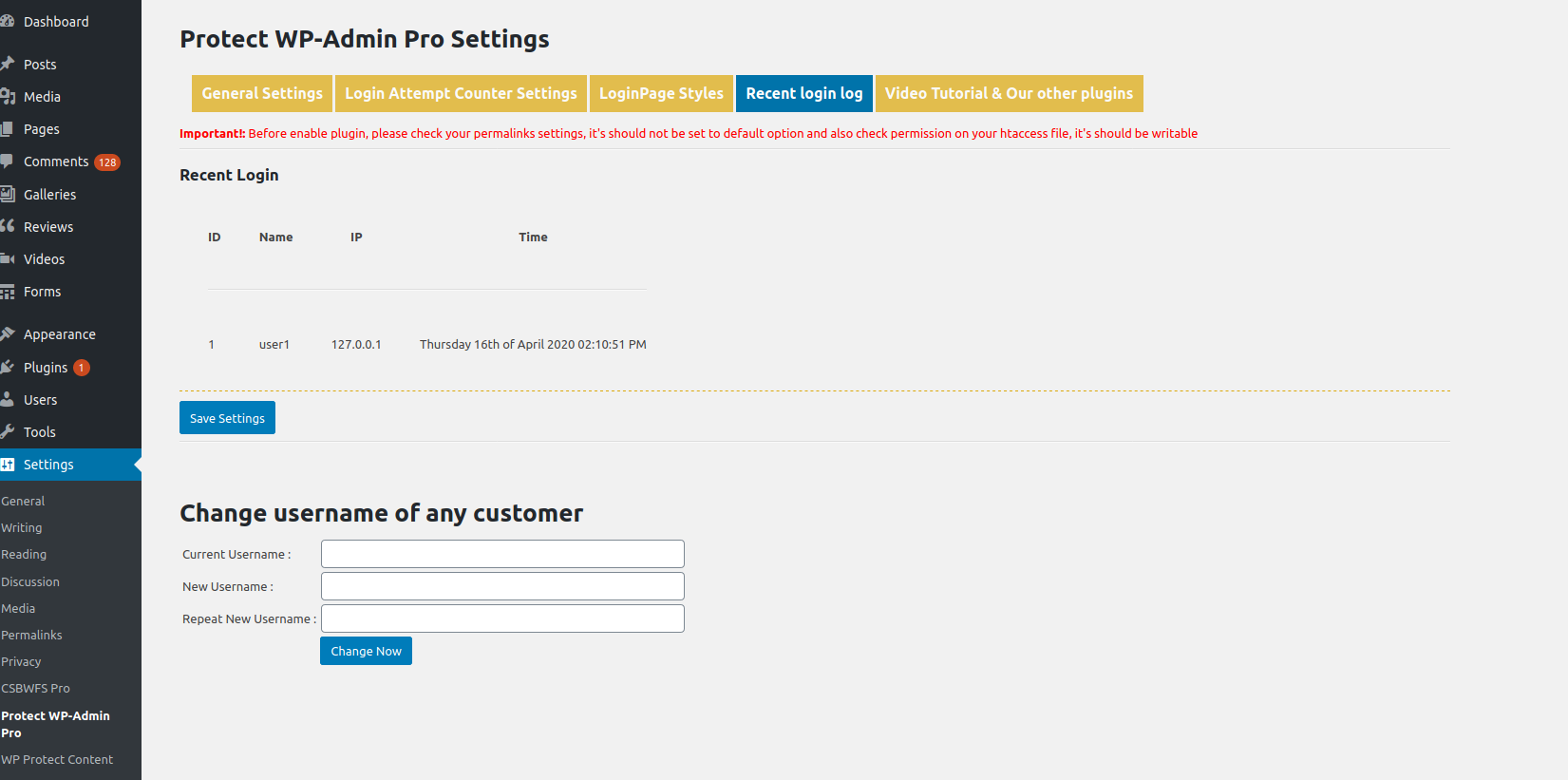Click the Thursday 16th of April 2020 timestamp
Screen dimensions: 1568x780
coord(533,344)
